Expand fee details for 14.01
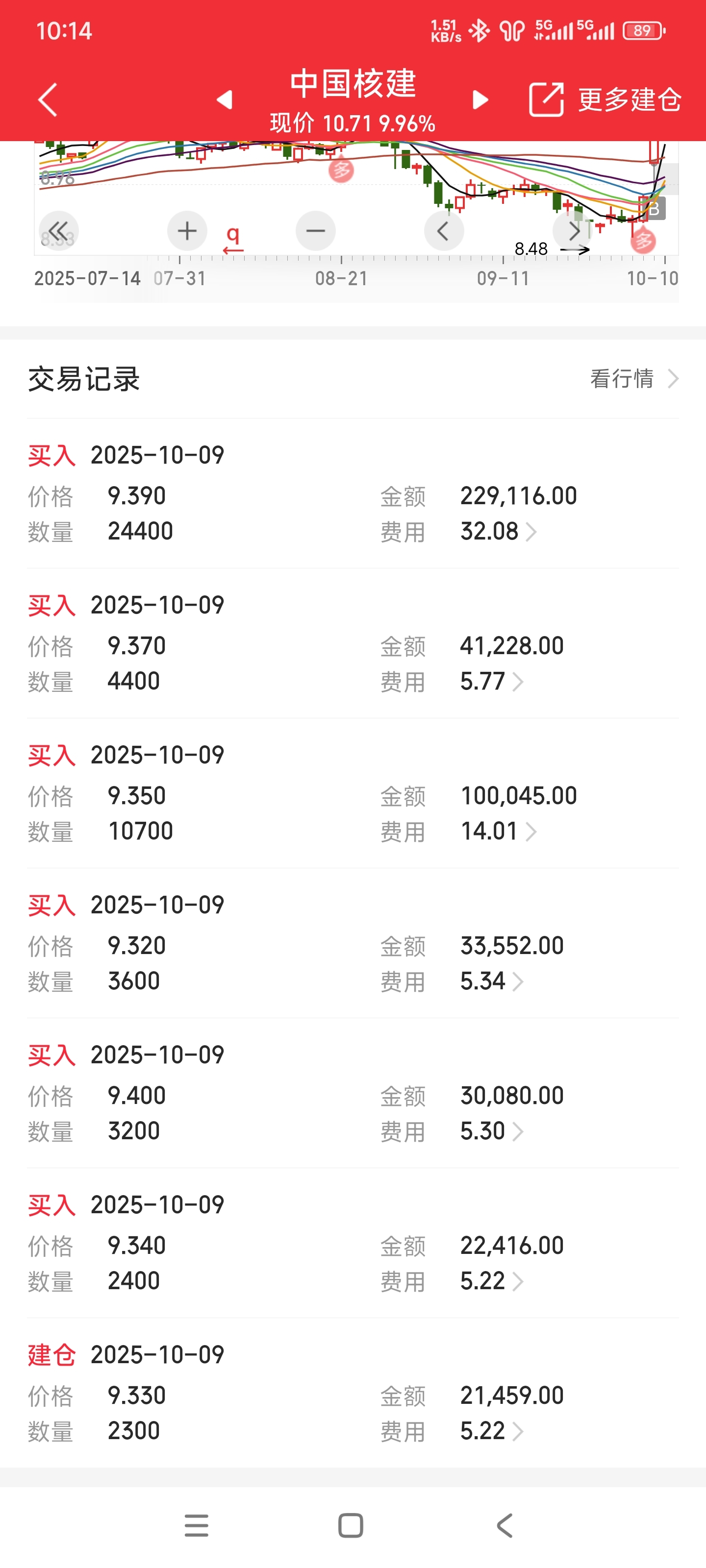The image size is (706, 1568). click(531, 832)
